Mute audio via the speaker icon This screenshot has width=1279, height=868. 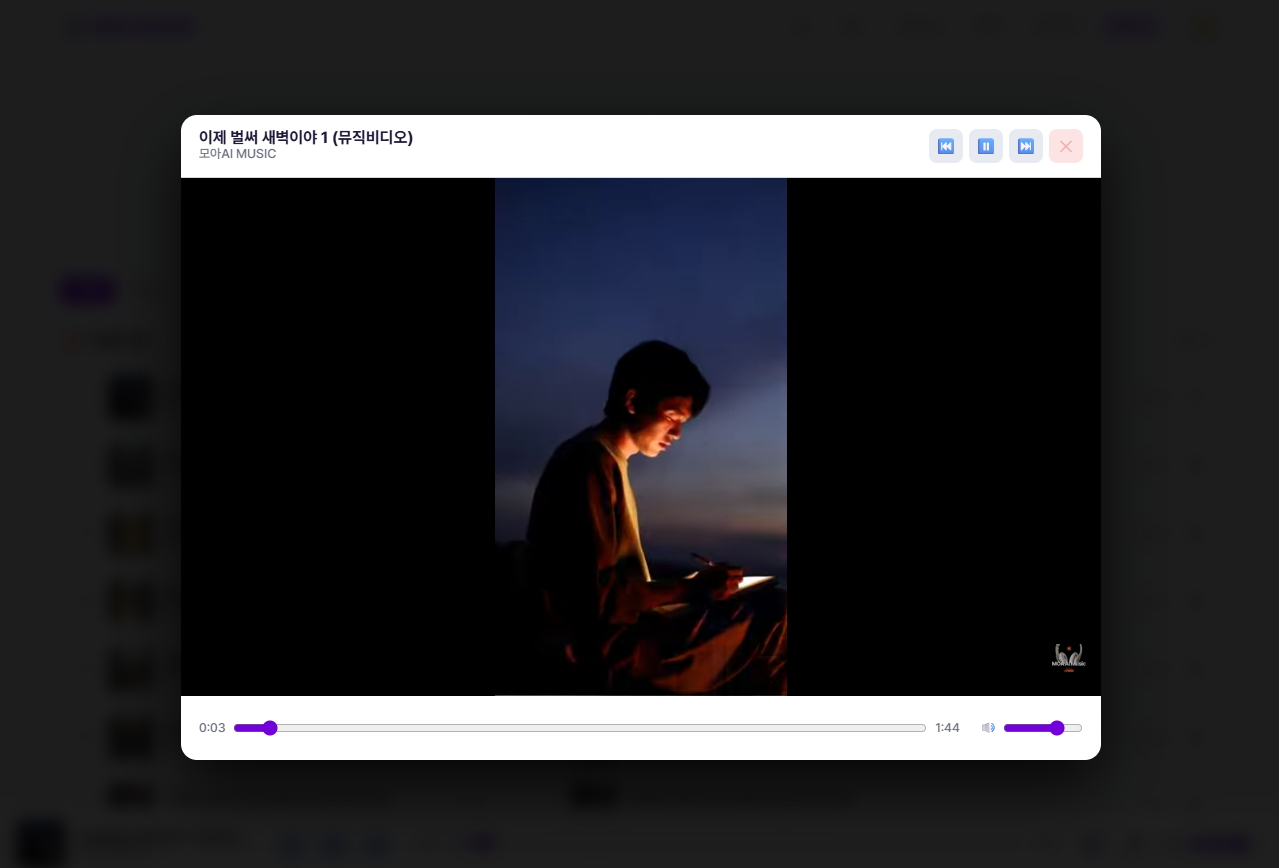coord(988,728)
